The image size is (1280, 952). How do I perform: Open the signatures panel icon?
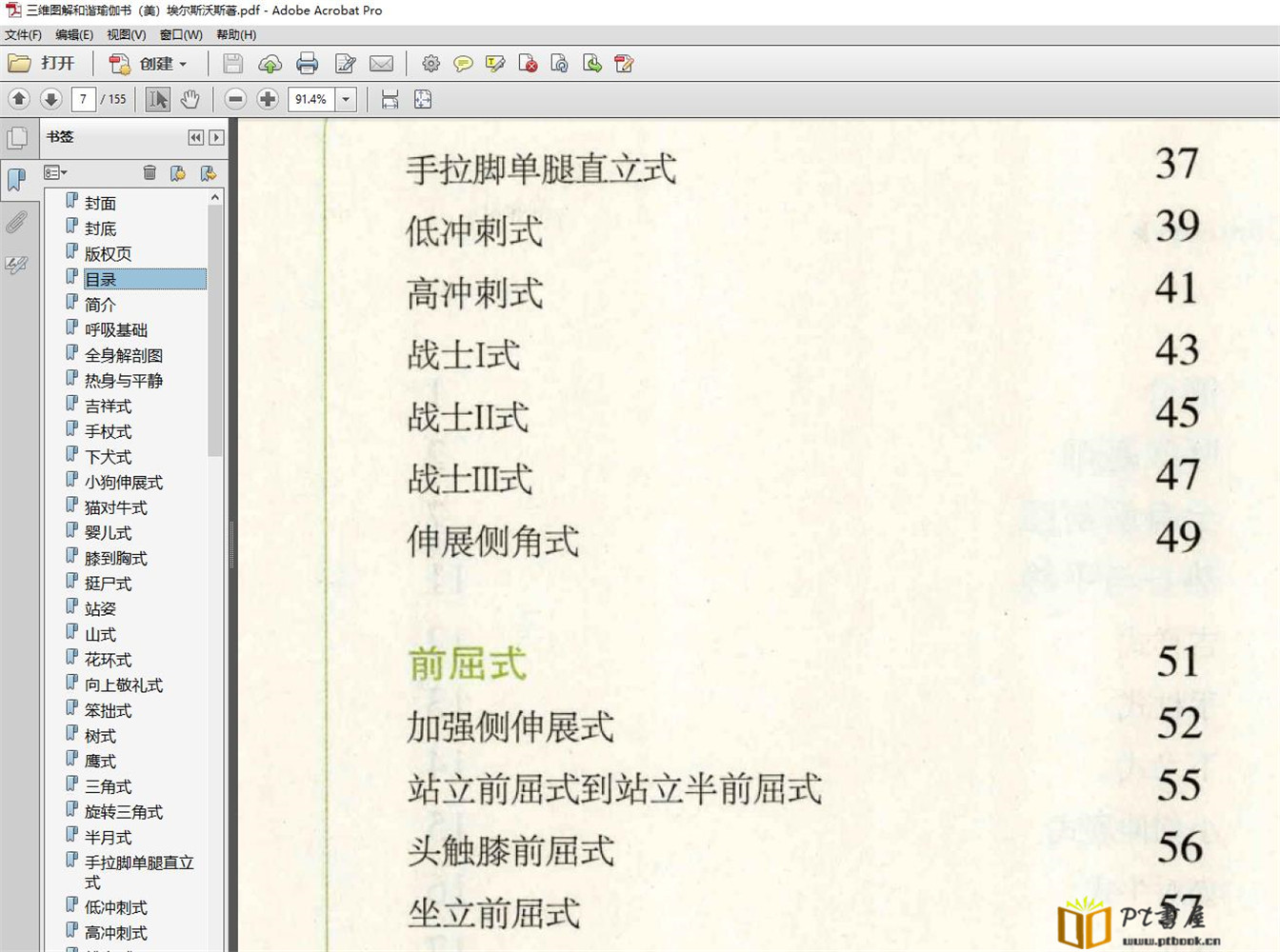pyautogui.click(x=17, y=266)
